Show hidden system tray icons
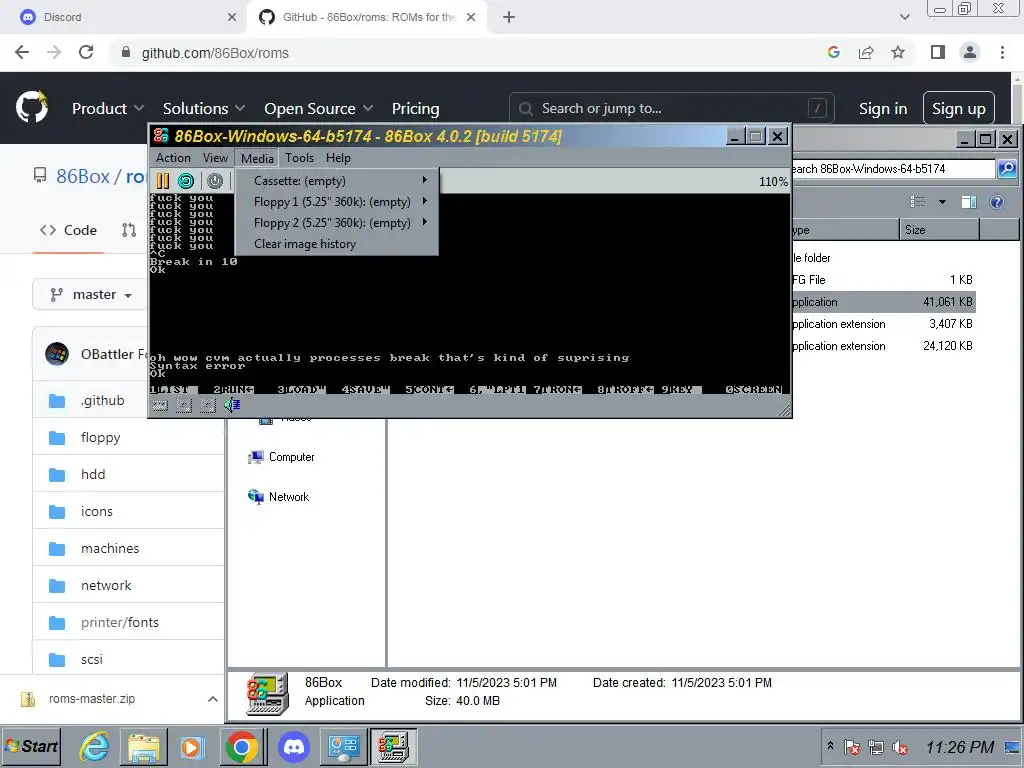The width and height of the screenshot is (1024, 768). tap(830, 745)
